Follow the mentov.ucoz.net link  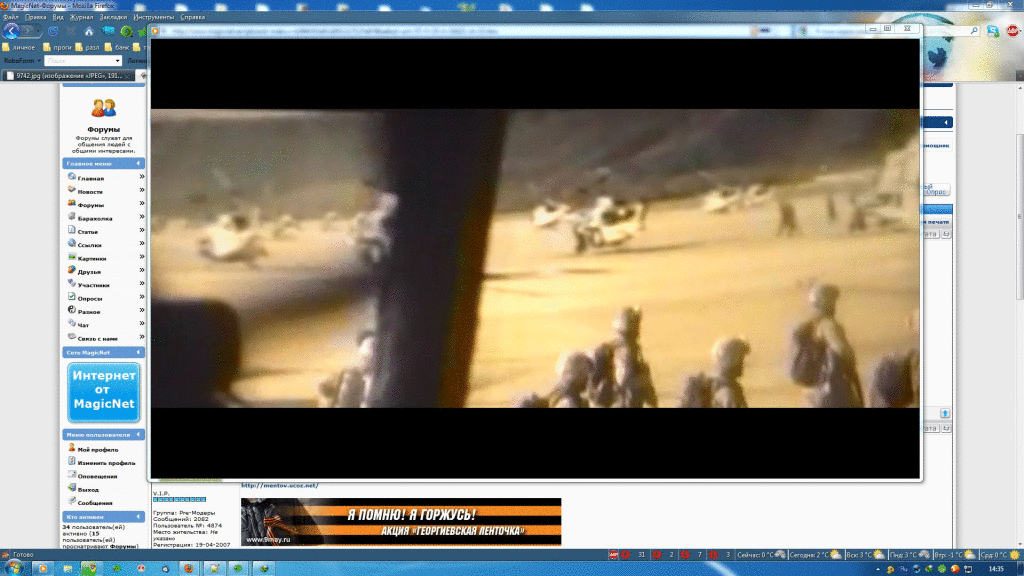click(280, 485)
